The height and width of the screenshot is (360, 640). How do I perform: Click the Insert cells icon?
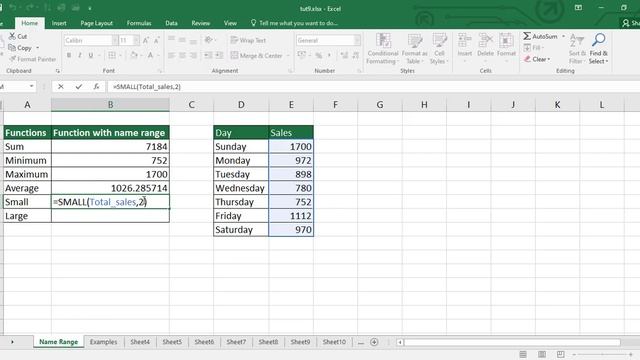pos(464,41)
